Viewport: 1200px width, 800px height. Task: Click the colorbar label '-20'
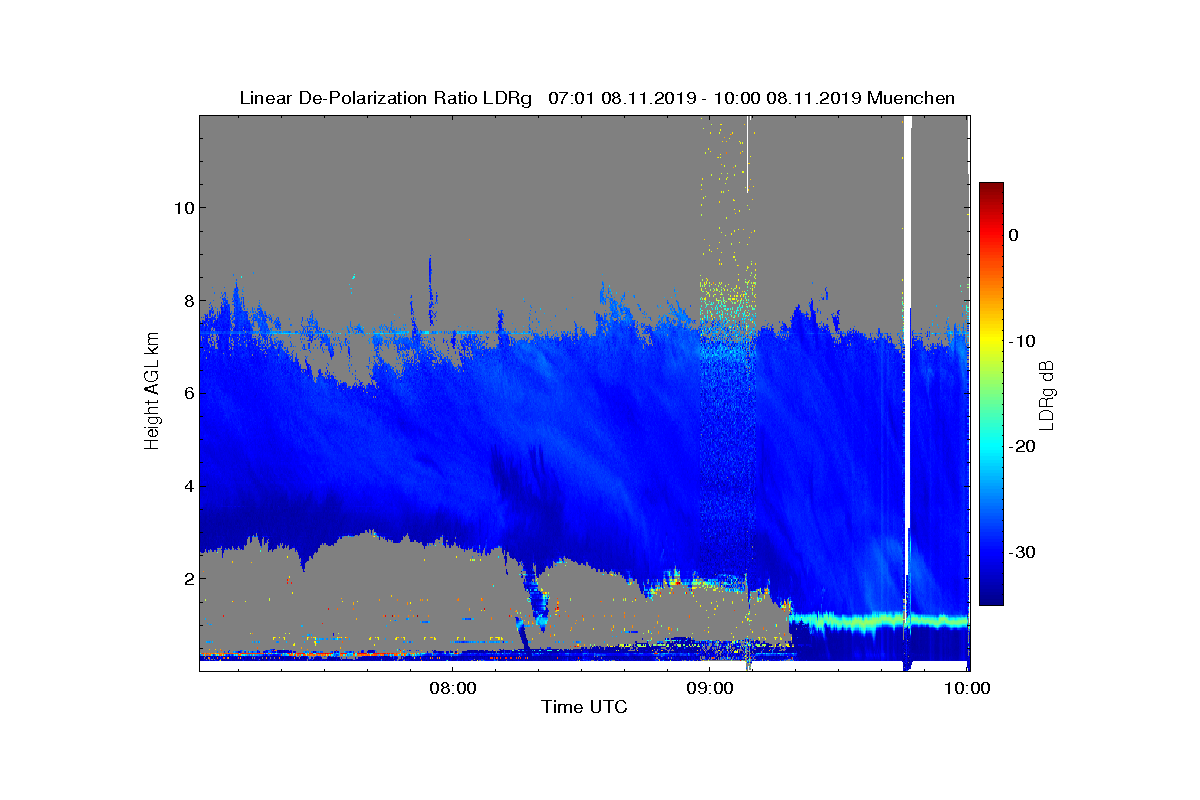point(1020,447)
